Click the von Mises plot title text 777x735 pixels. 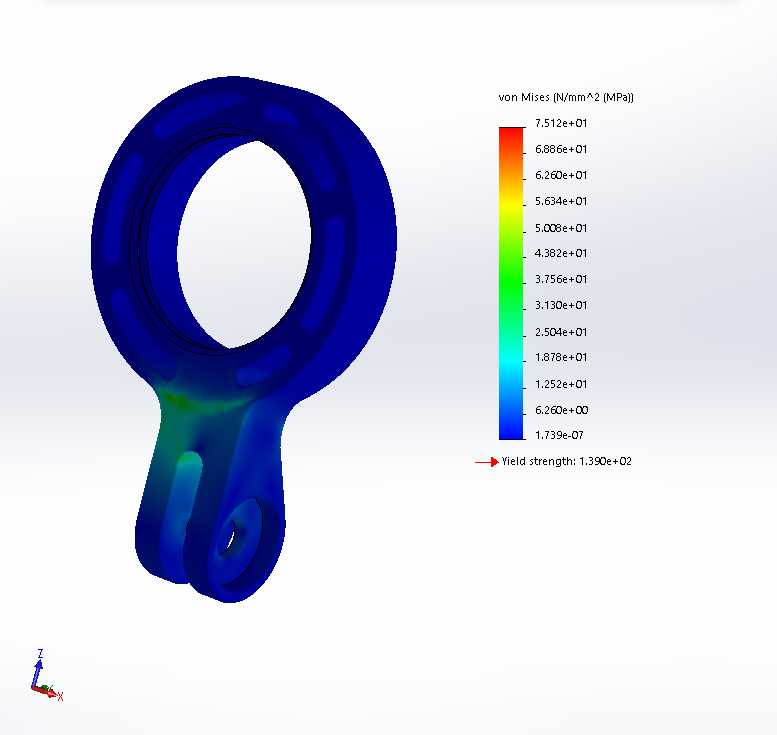pyautogui.click(x=566, y=97)
